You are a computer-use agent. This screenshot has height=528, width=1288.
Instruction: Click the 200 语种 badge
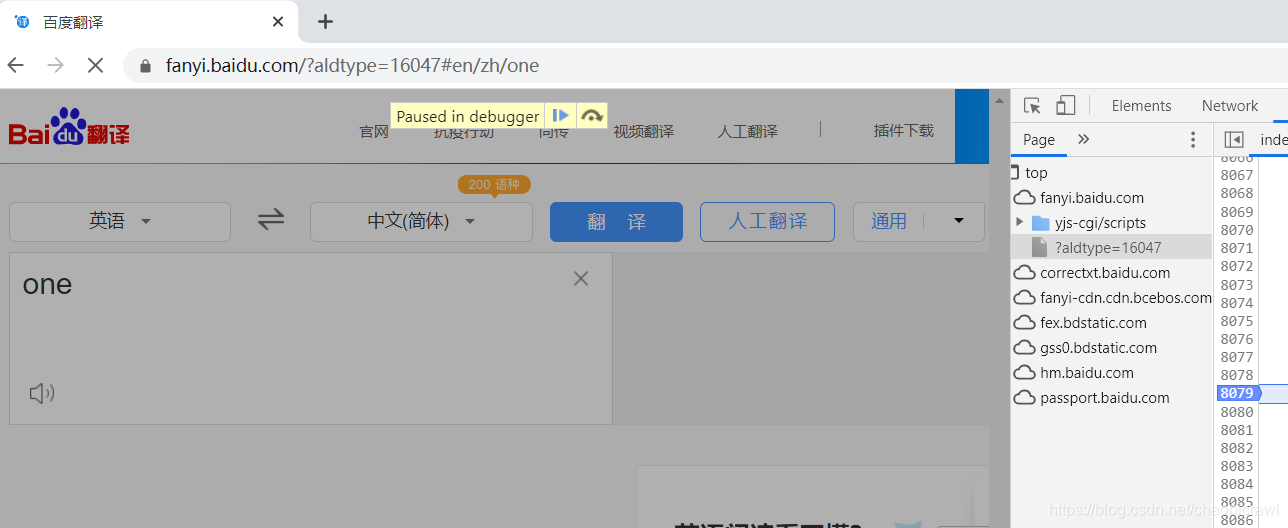coord(494,184)
